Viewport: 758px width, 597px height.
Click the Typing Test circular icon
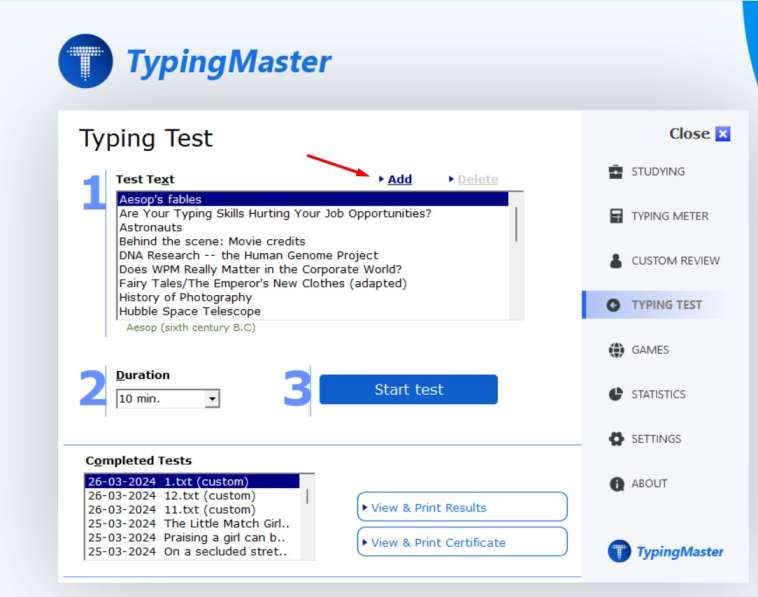click(613, 305)
